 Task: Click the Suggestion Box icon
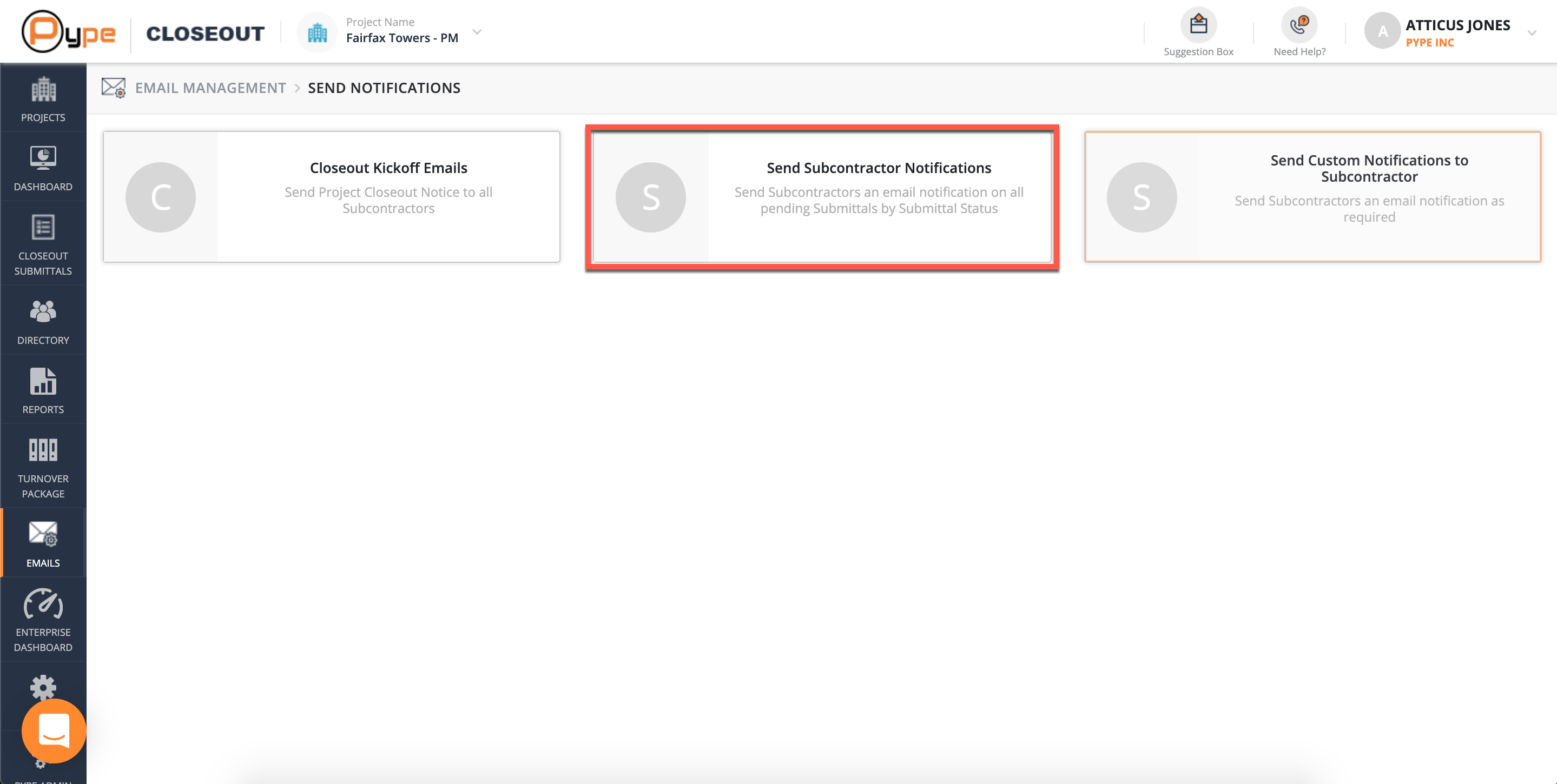point(1198,25)
